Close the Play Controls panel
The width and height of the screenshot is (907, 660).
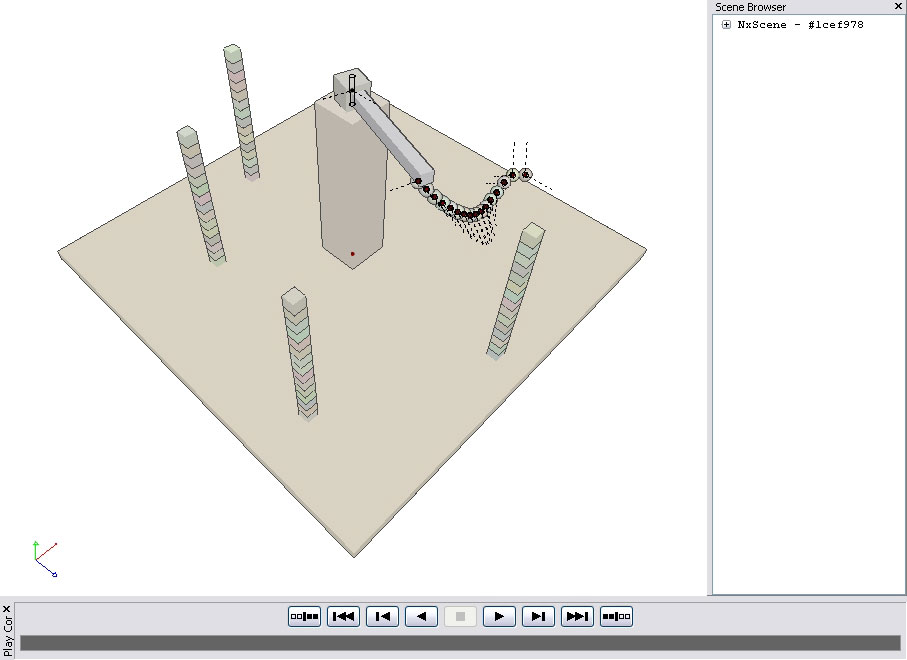tap(6, 608)
